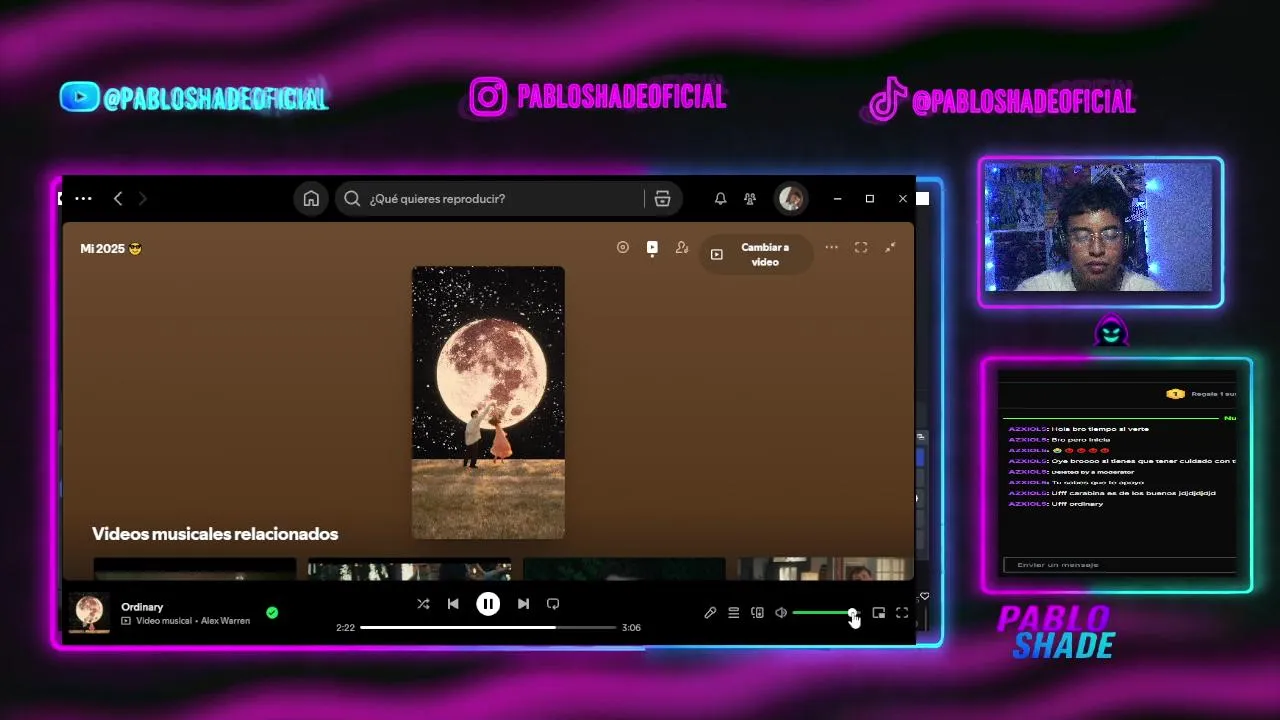Open Spotify Home via the house icon
Viewport: 1280px width, 720px height.
click(x=311, y=199)
